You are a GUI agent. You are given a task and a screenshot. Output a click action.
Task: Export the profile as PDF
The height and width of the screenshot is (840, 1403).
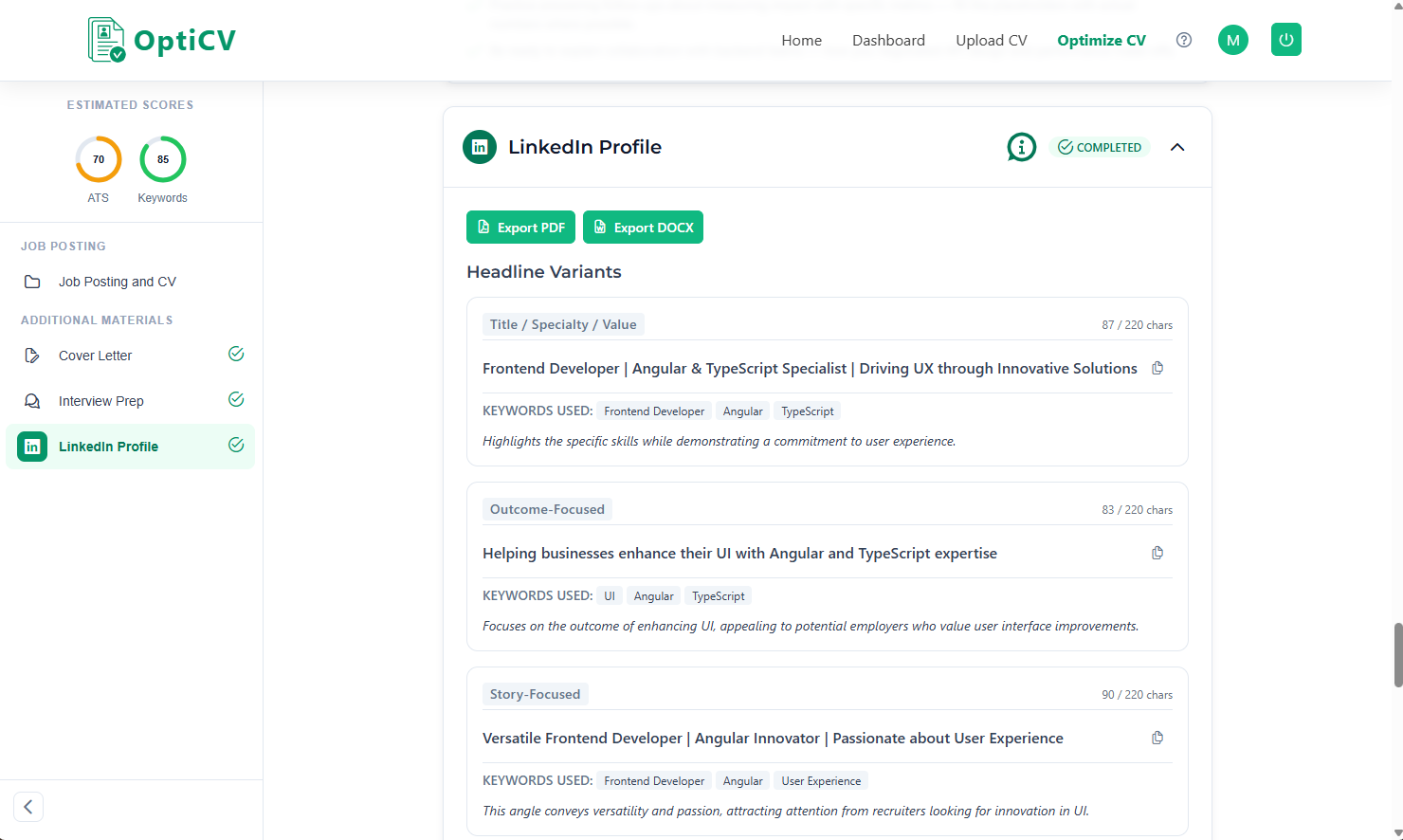520,228
